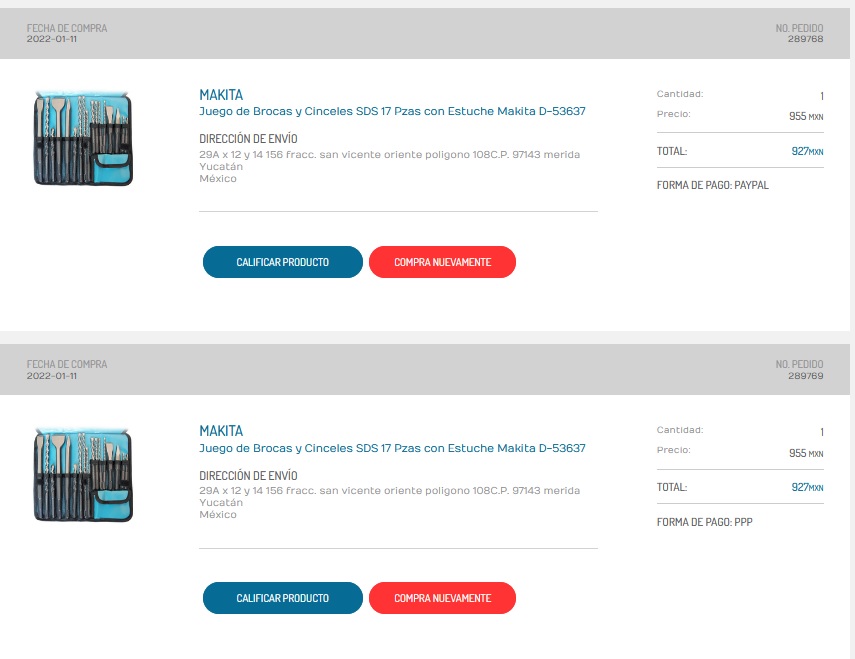Open product title link in order 289768
Screen dimensions: 855x659
(x=392, y=111)
